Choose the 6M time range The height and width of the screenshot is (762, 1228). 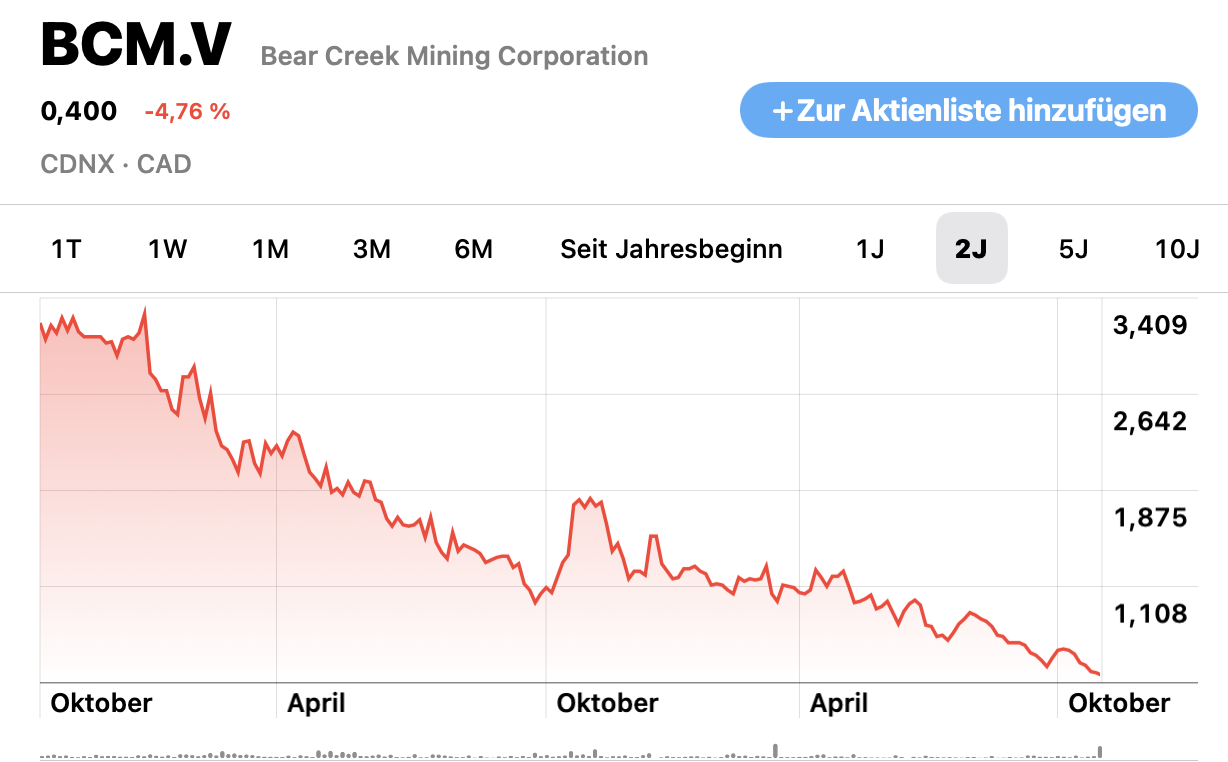[x=474, y=249]
